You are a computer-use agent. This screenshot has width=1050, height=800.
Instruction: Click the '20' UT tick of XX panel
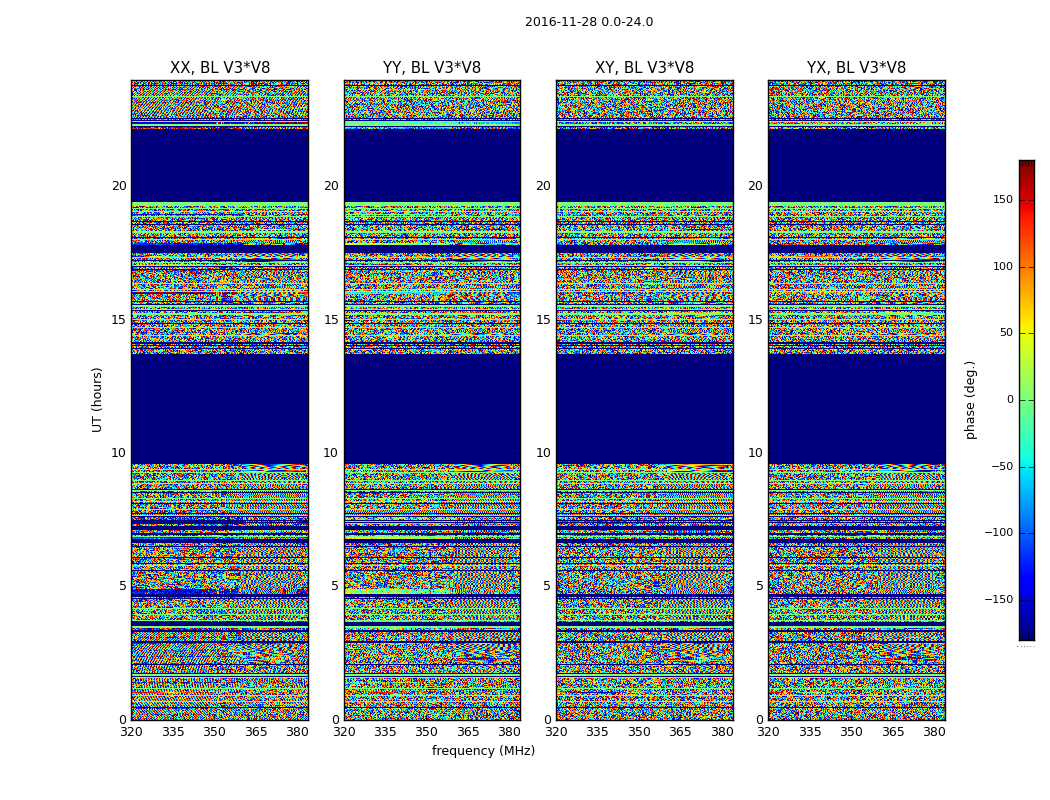pyautogui.click(x=119, y=186)
